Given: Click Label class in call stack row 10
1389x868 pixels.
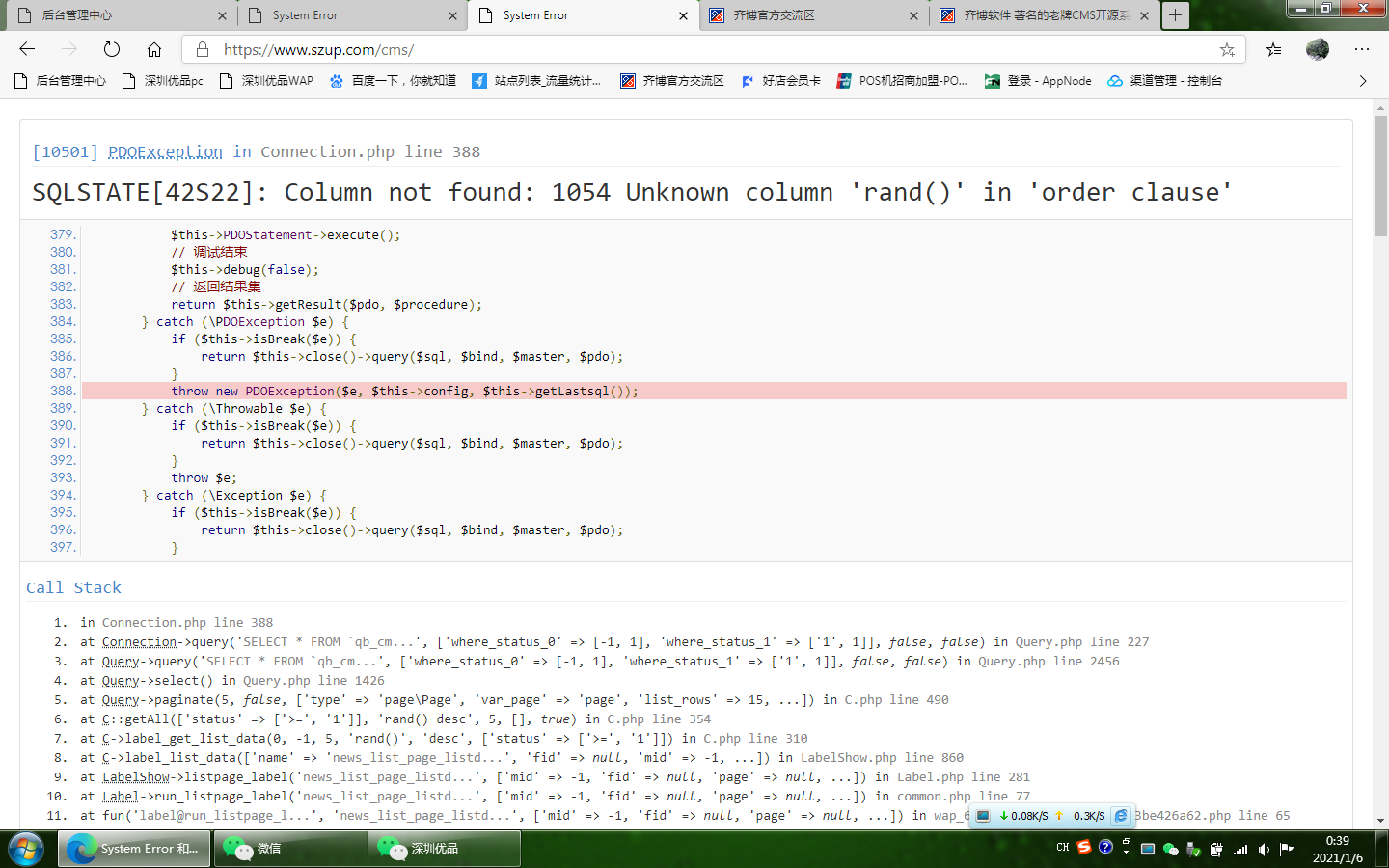Looking at the screenshot, I should (x=121, y=796).
